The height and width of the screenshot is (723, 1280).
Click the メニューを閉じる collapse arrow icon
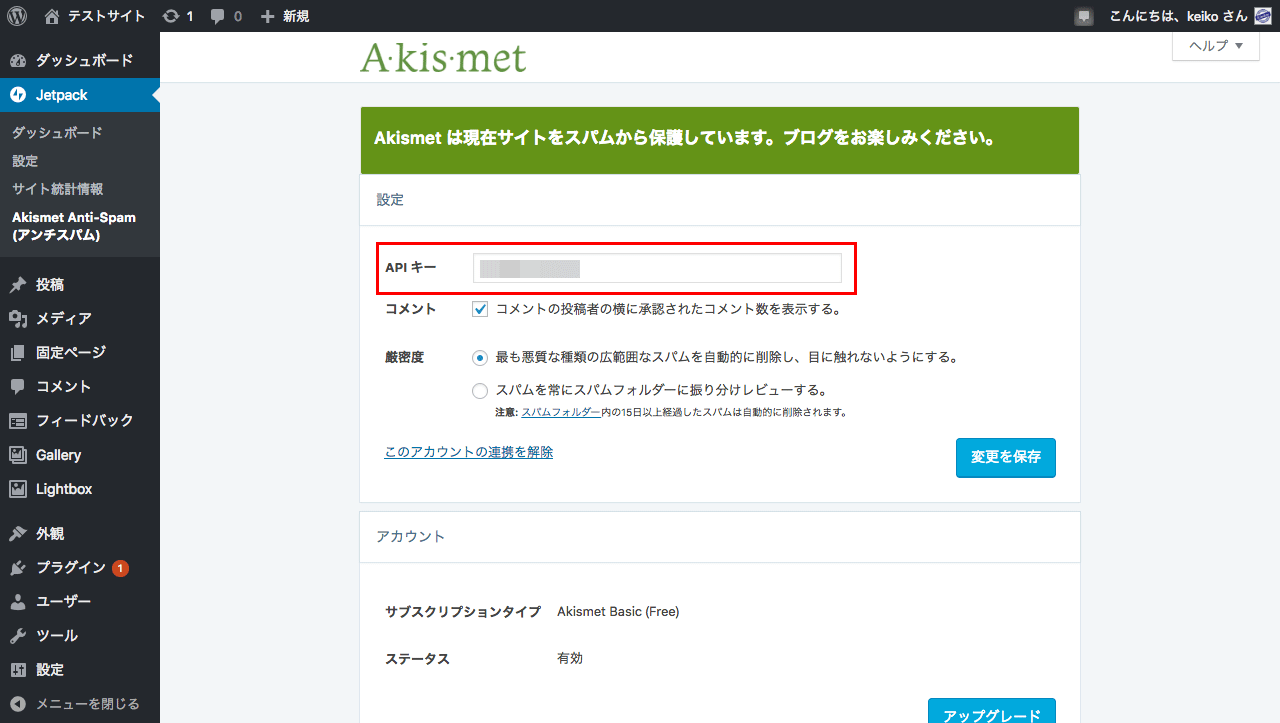(x=18, y=704)
